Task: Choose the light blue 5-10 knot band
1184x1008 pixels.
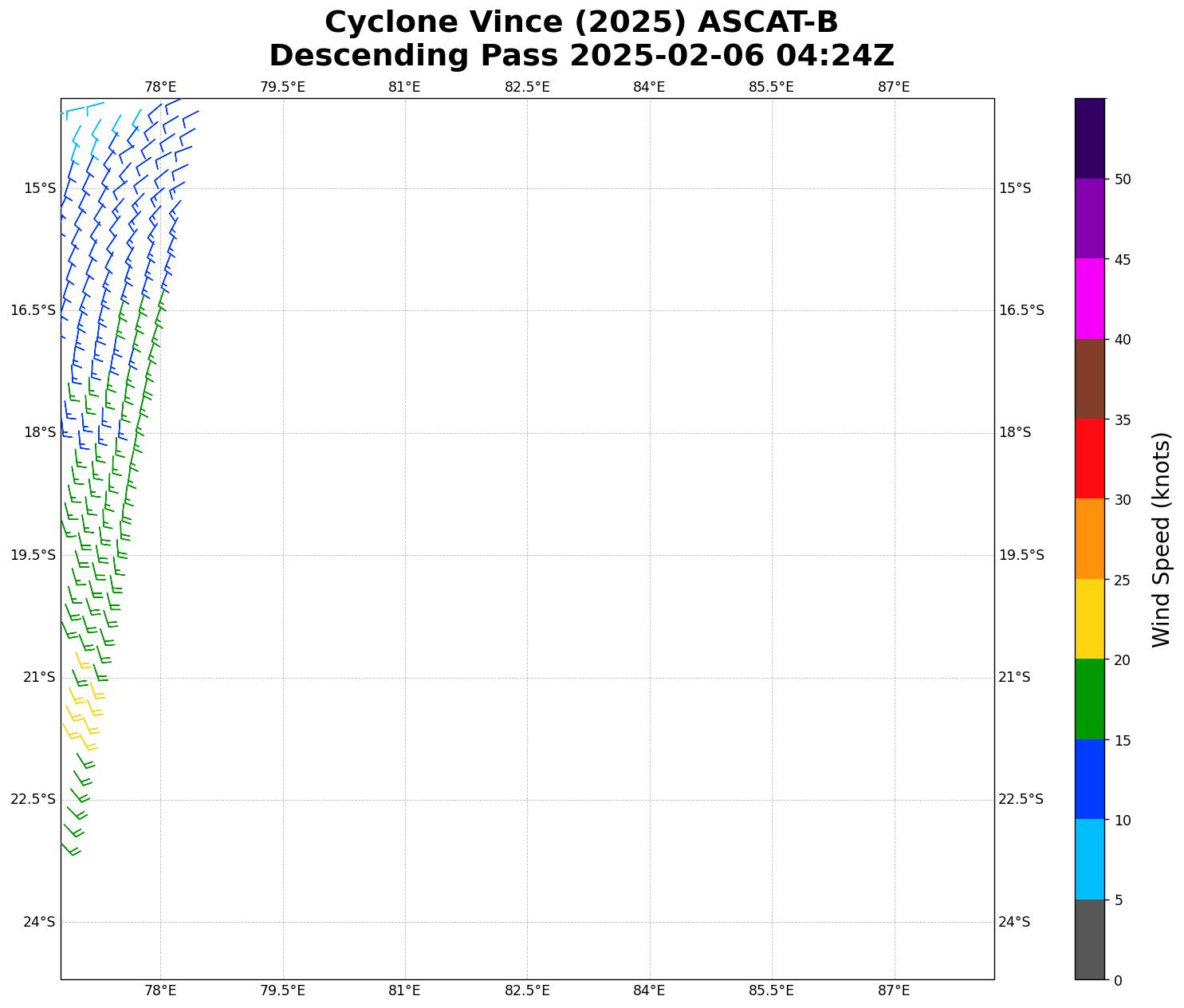Action: [1089, 859]
